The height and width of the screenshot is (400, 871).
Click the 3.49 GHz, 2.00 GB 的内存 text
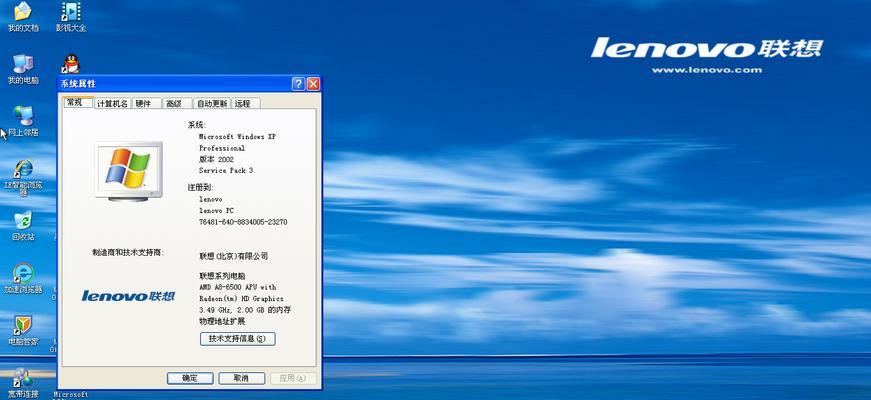coord(245,310)
